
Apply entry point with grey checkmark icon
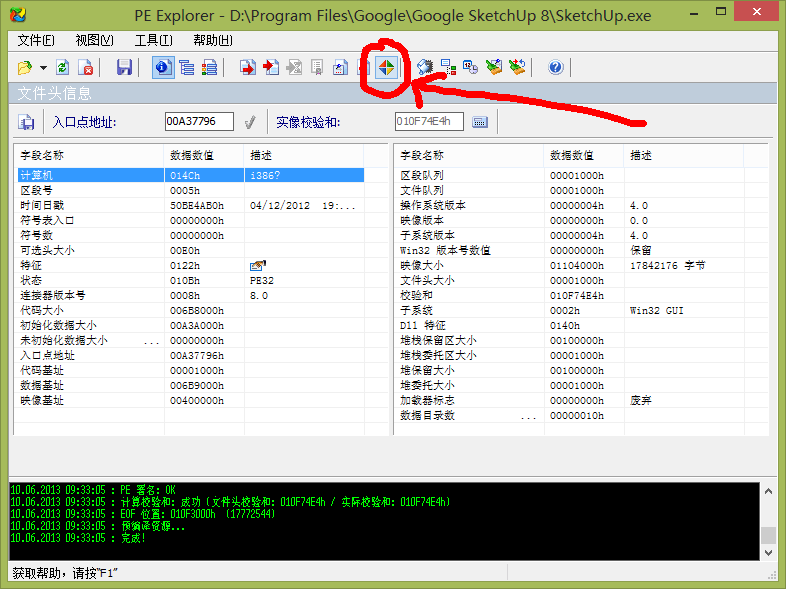point(250,122)
